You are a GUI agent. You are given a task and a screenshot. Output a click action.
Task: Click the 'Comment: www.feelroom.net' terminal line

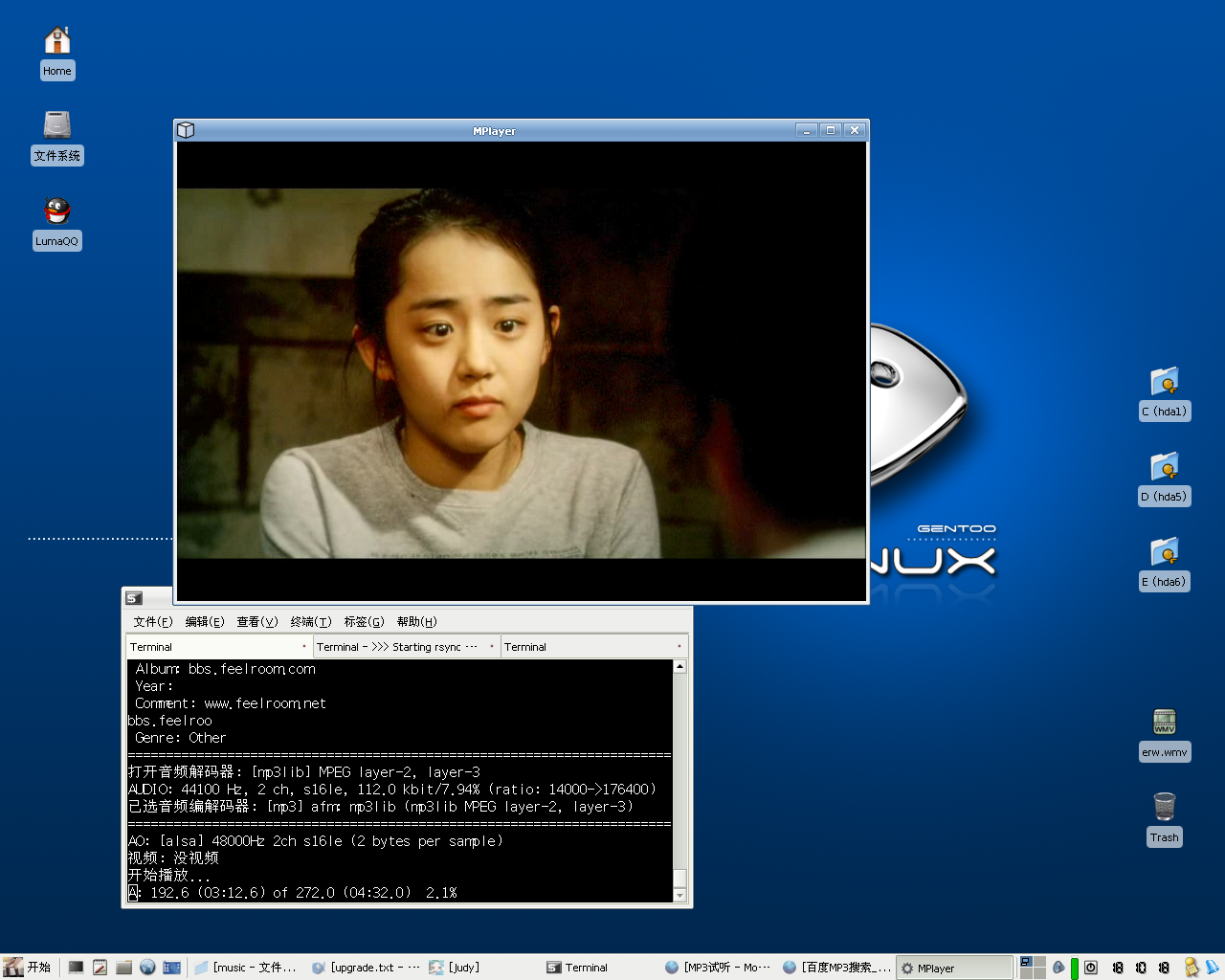click(230, 703)
